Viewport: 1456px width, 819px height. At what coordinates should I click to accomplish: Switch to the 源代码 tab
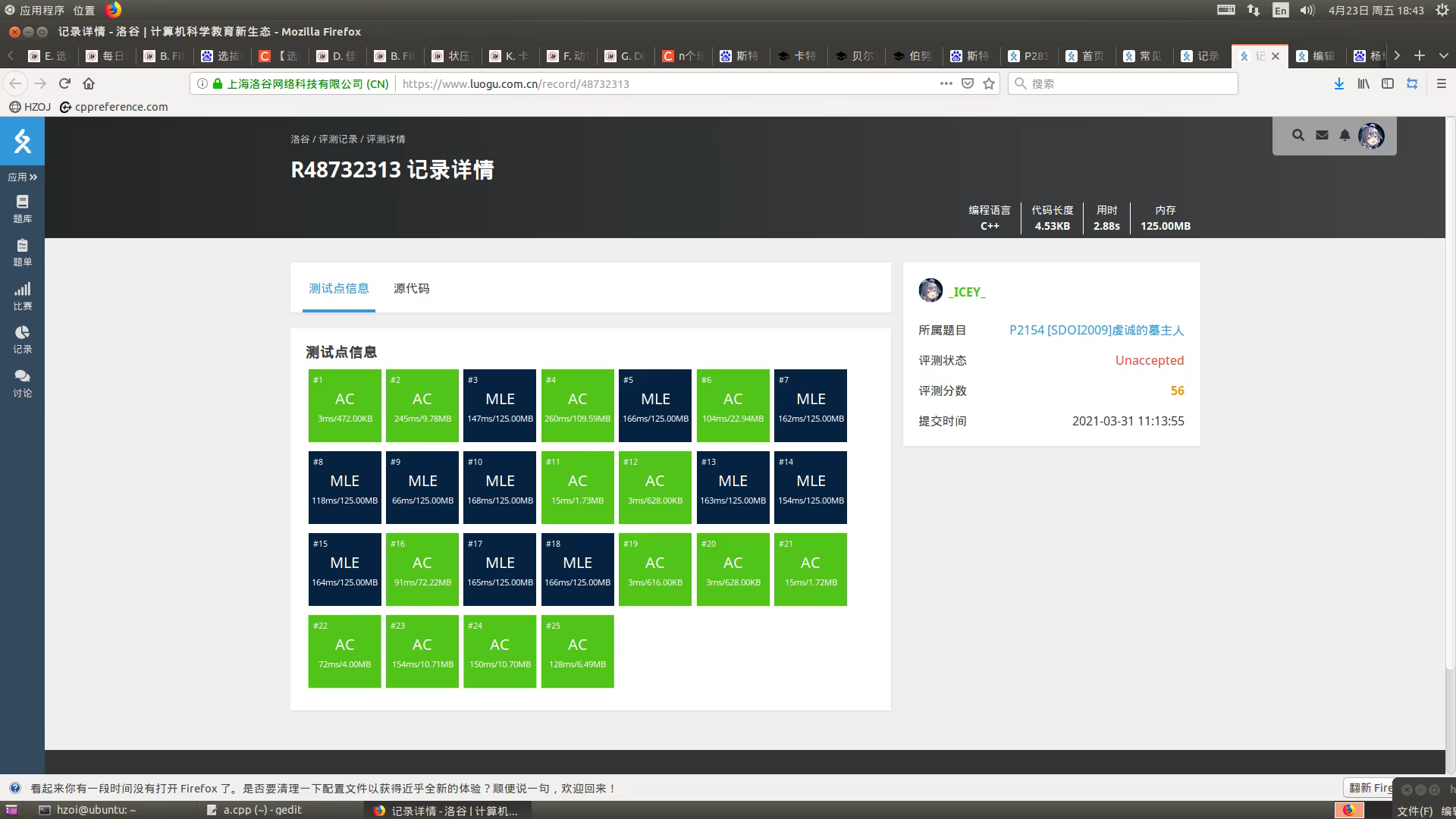[411, 288]
